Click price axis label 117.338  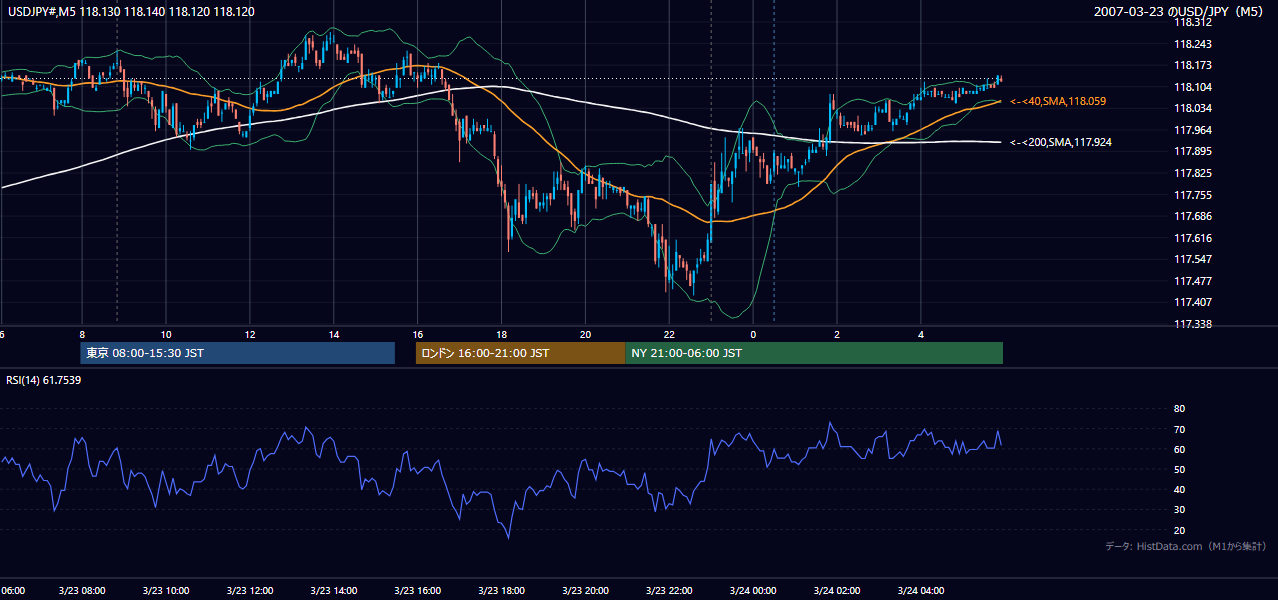tap(1192, 324)
